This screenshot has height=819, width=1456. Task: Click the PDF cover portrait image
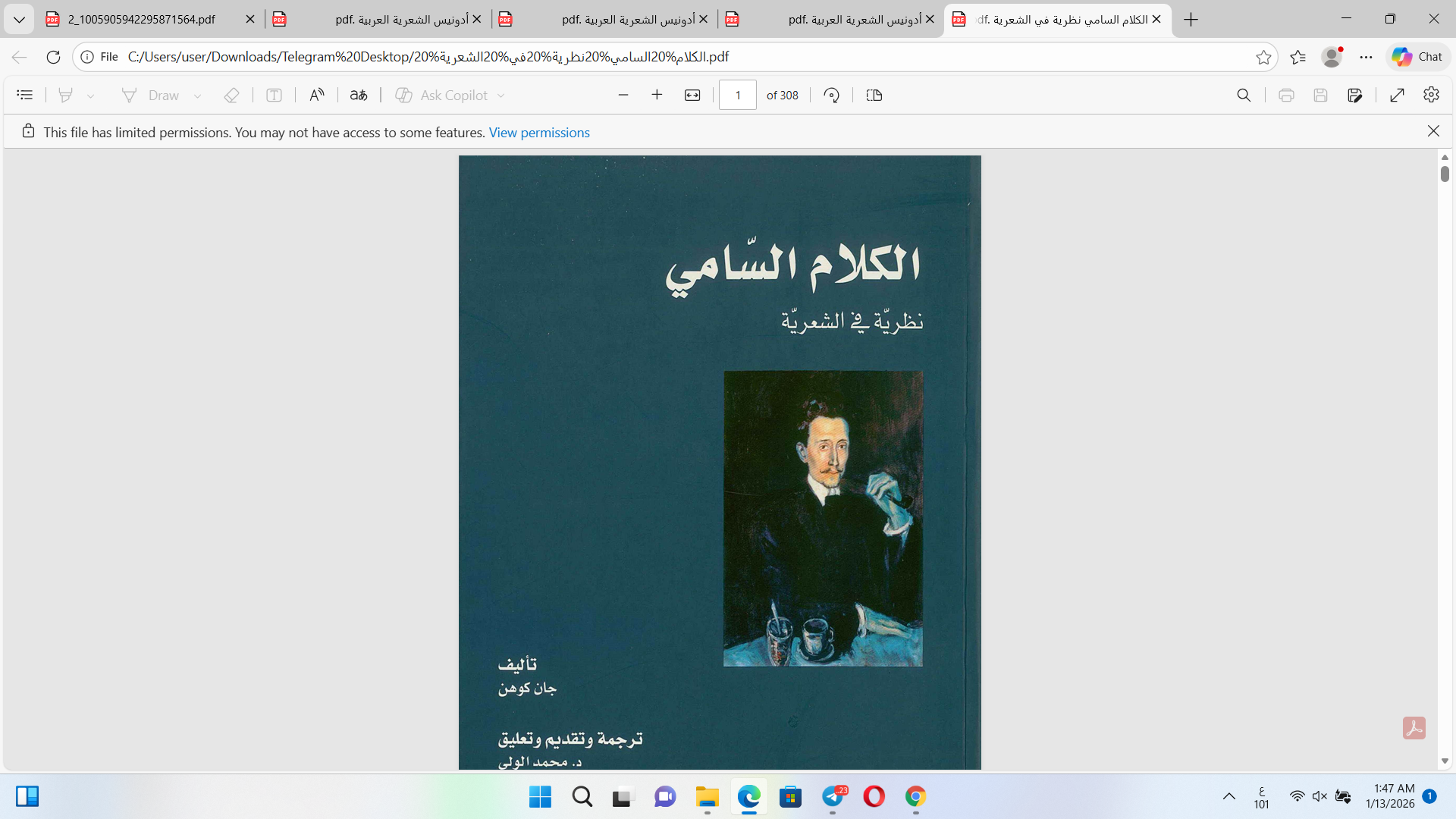pos(823,519)
